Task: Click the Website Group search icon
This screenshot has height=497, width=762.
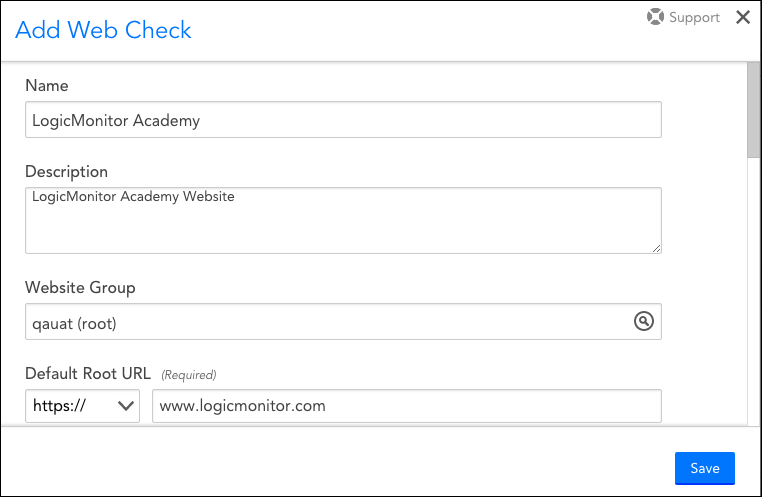Action: pos(644,321)
